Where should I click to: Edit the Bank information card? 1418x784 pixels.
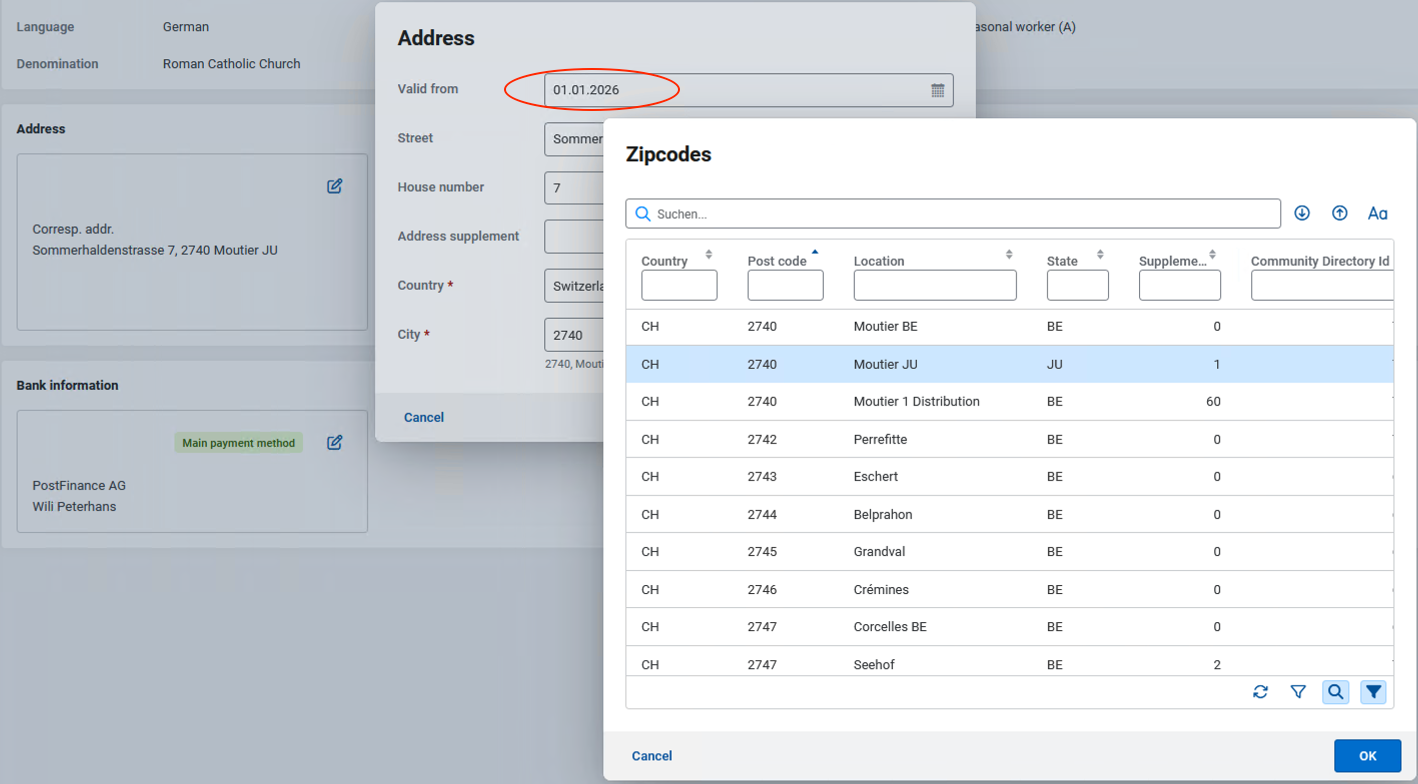(334, 443)
